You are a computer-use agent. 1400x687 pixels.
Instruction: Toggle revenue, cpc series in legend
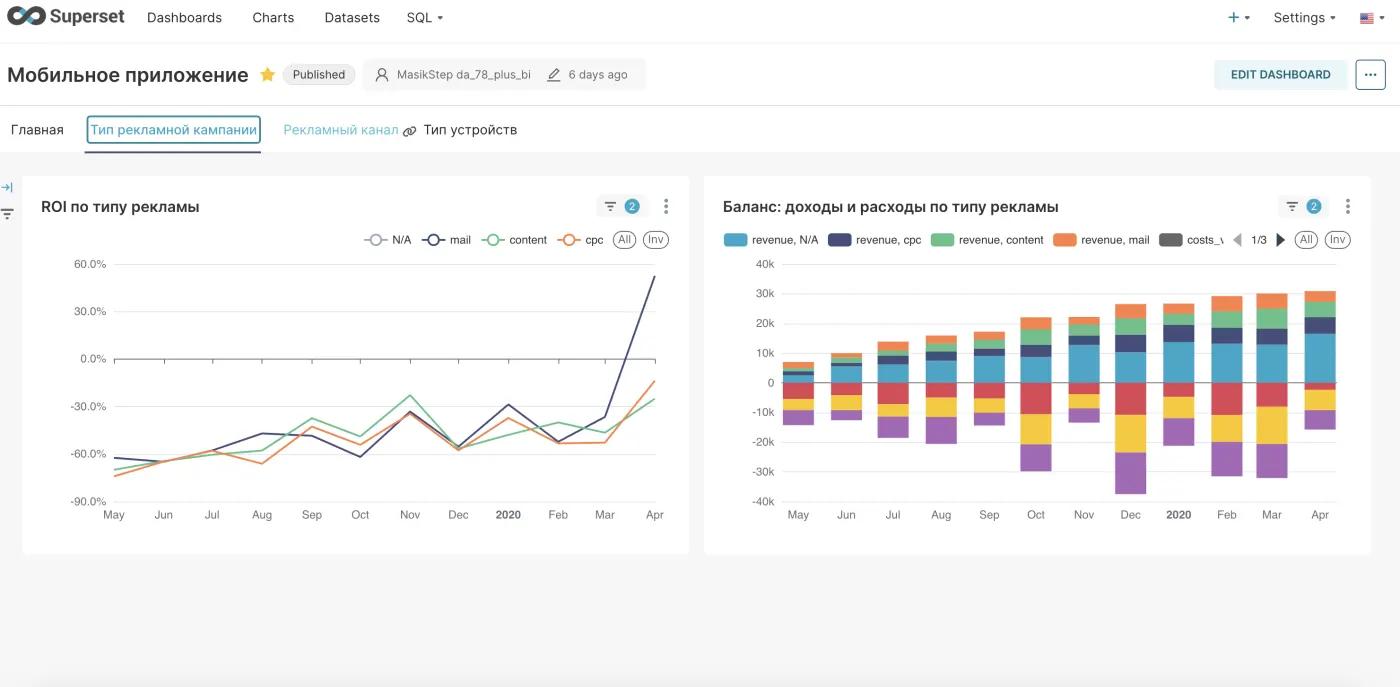875,240
